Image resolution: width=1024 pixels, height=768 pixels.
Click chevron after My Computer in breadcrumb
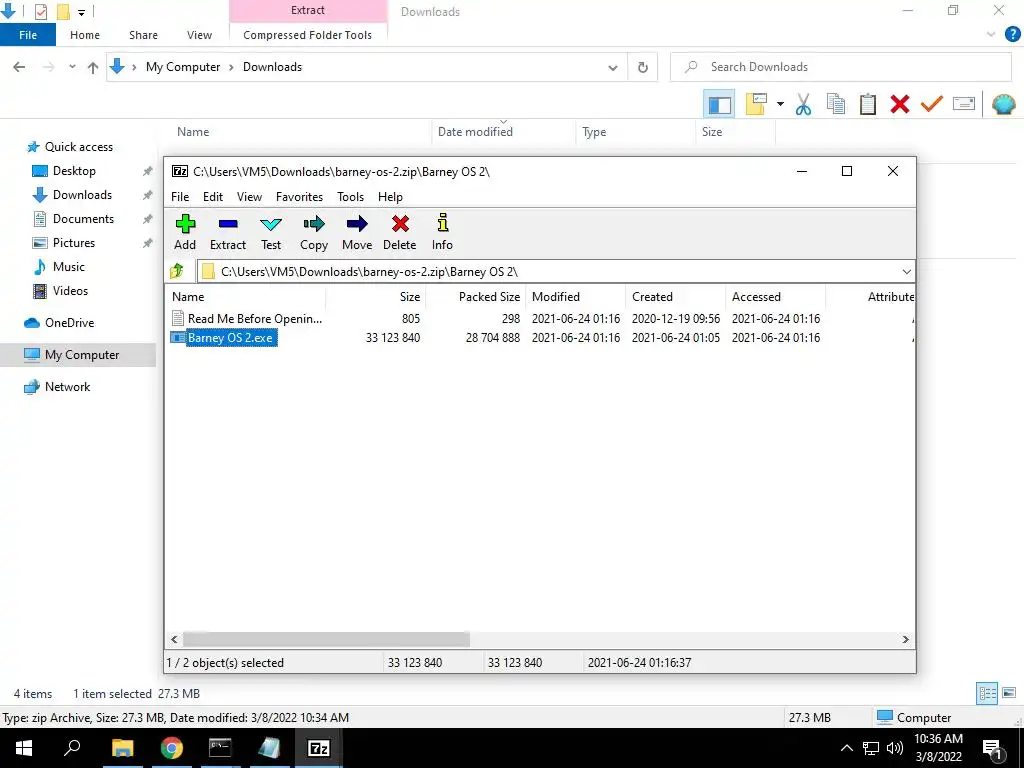click(x=231, y=67)
